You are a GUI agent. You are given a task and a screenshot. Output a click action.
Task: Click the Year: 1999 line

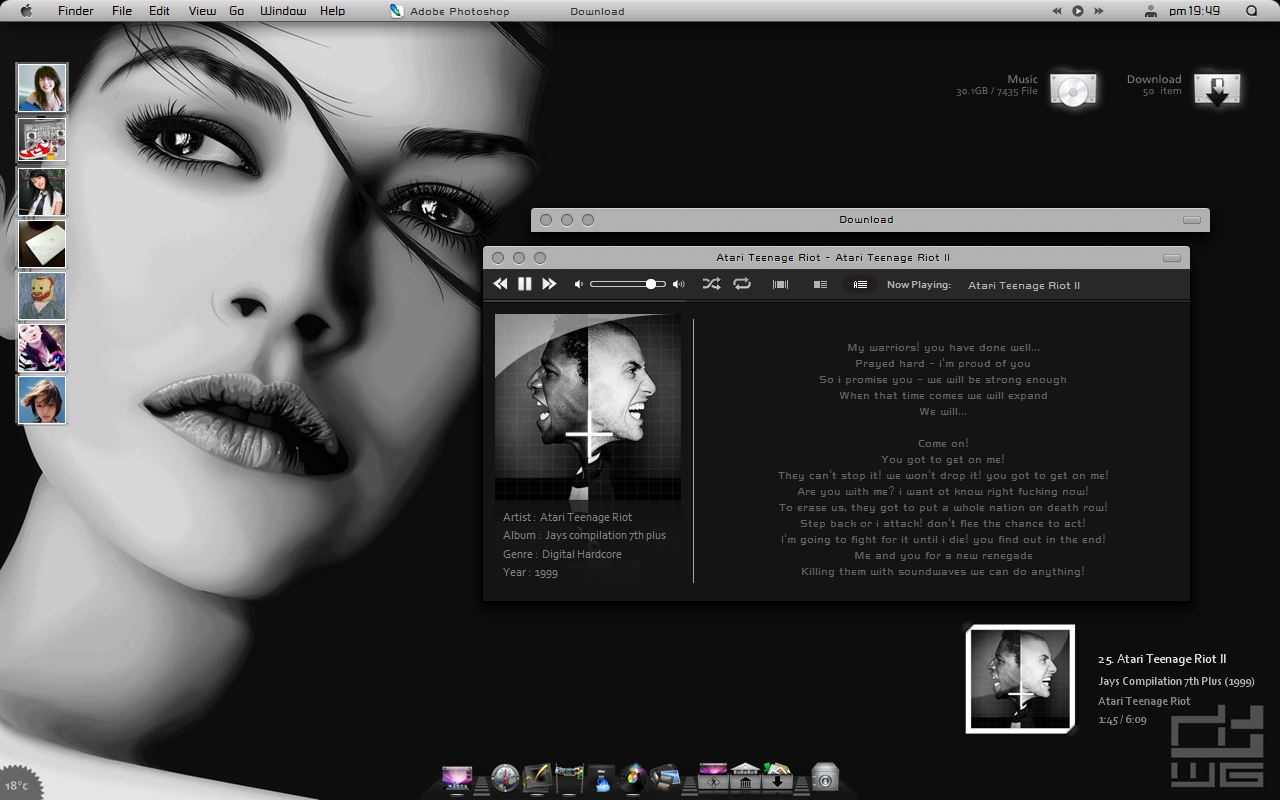tap(530, 573)
